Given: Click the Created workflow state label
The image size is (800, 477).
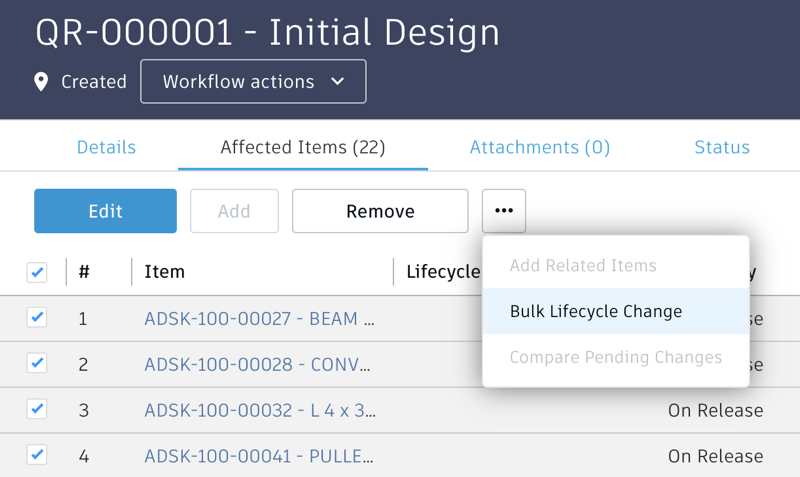Looking at the screenshot, I should pyautogui.click(x=94, y=82).
